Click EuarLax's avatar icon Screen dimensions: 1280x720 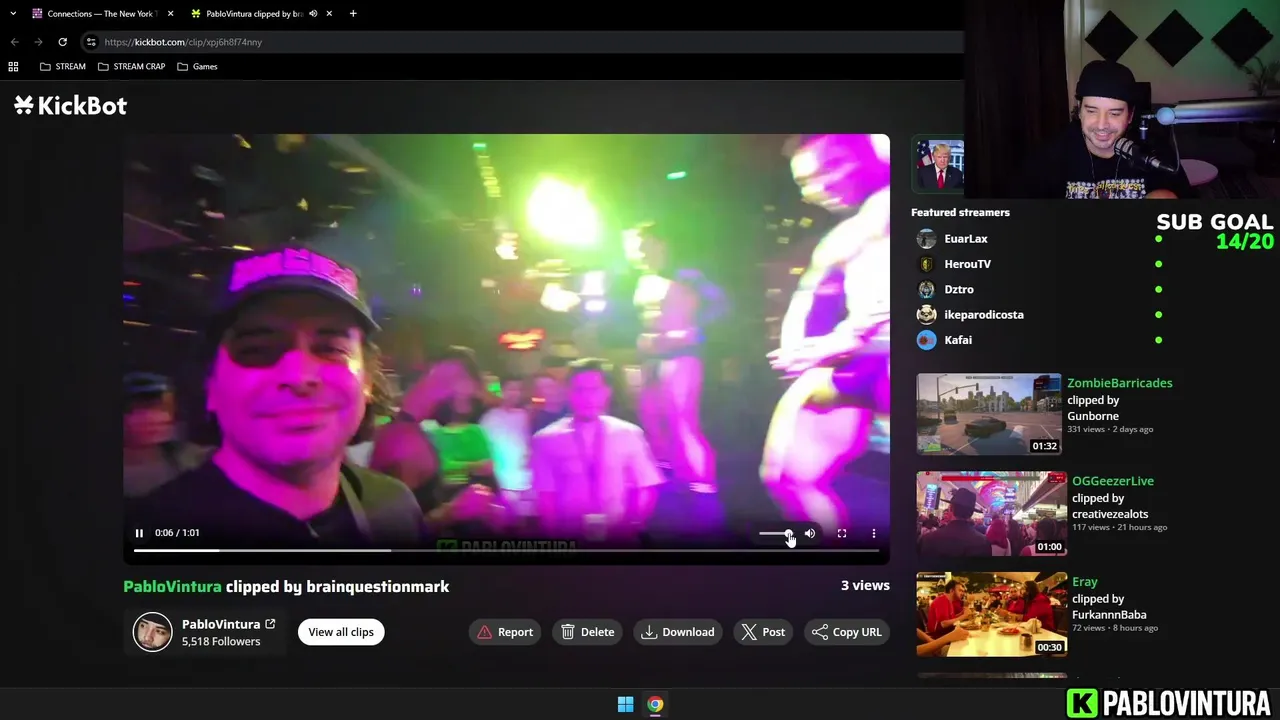(927, 239)
